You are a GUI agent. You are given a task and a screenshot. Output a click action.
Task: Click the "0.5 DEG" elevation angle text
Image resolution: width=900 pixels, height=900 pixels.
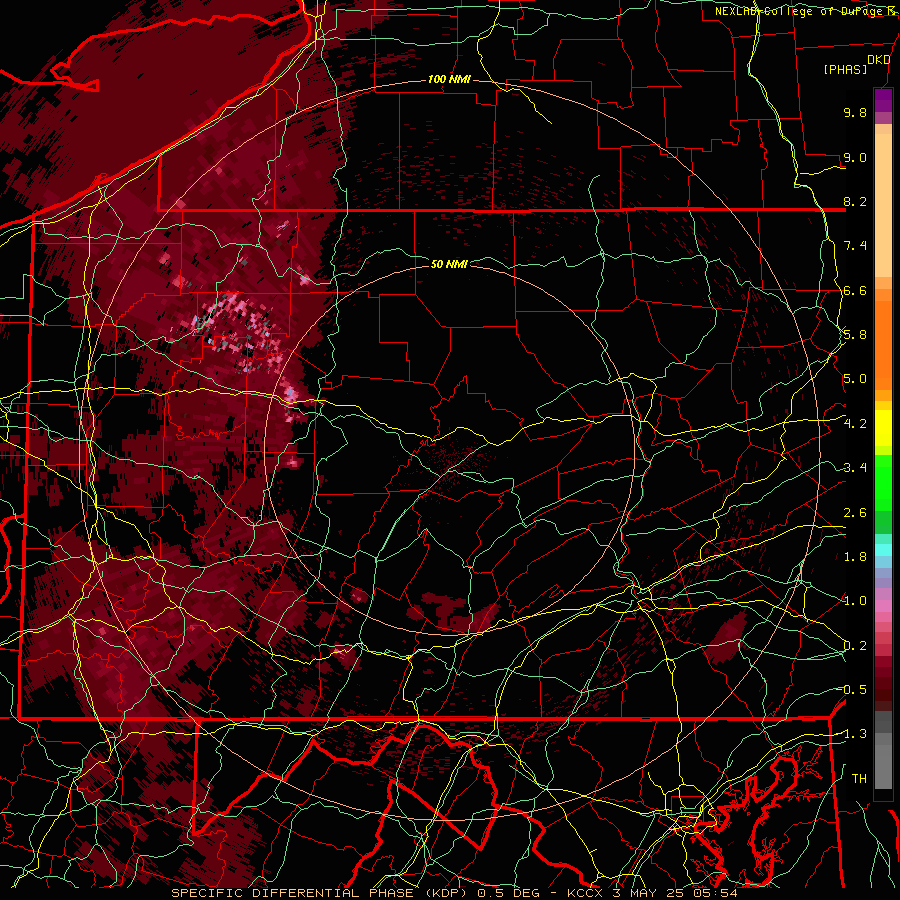pos(509,893)
